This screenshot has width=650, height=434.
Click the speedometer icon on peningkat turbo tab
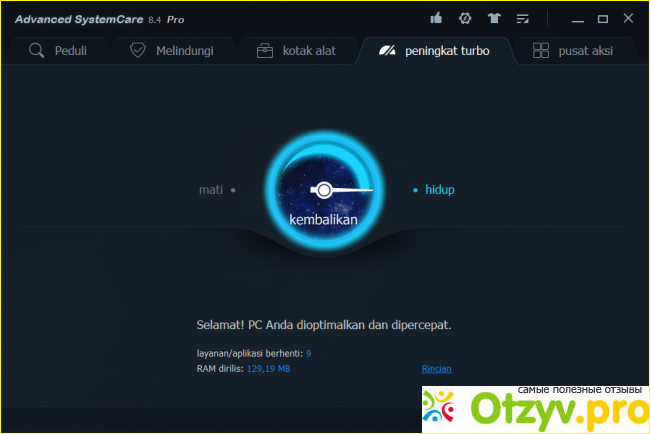point(387,51)
